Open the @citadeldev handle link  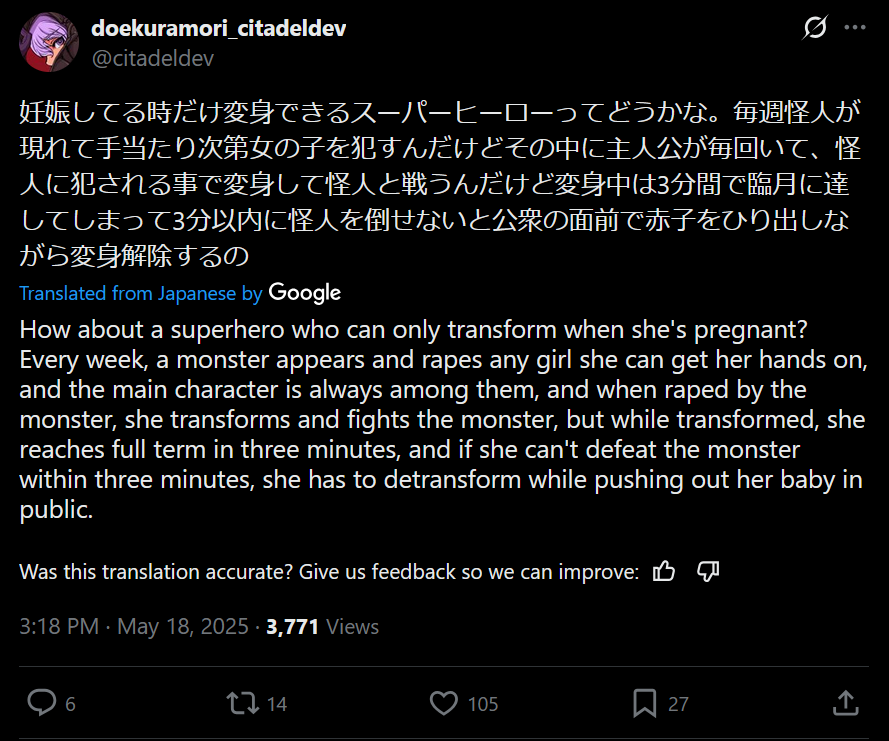[x=152, y=58]
